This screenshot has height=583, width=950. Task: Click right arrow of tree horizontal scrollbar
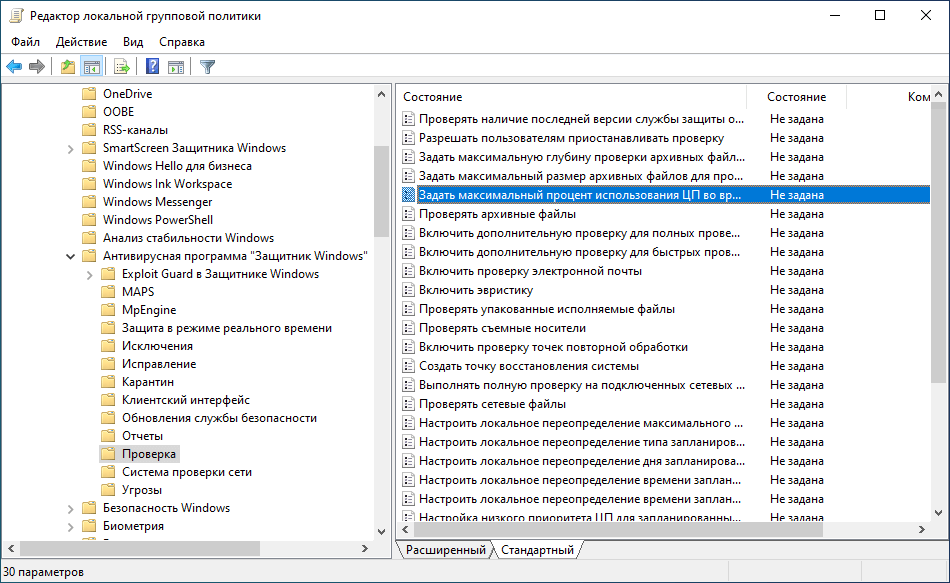coord(365,548)
